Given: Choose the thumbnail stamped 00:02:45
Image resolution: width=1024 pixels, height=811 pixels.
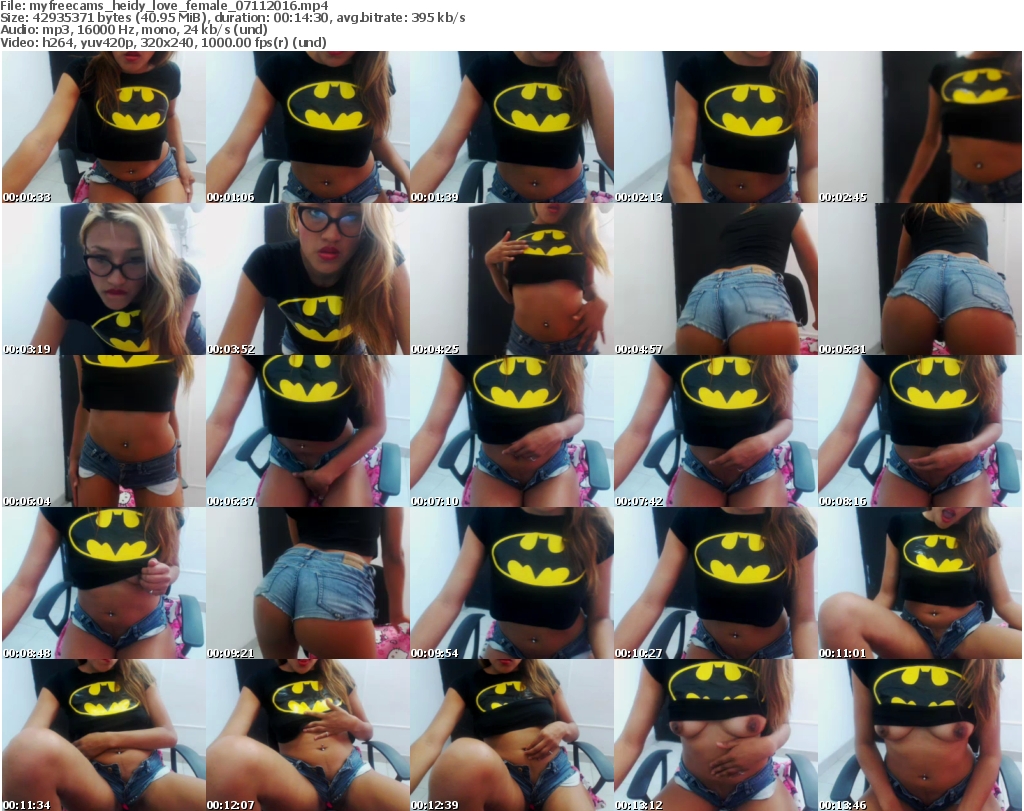Looking at the screenshot, I should coord(920,127).
